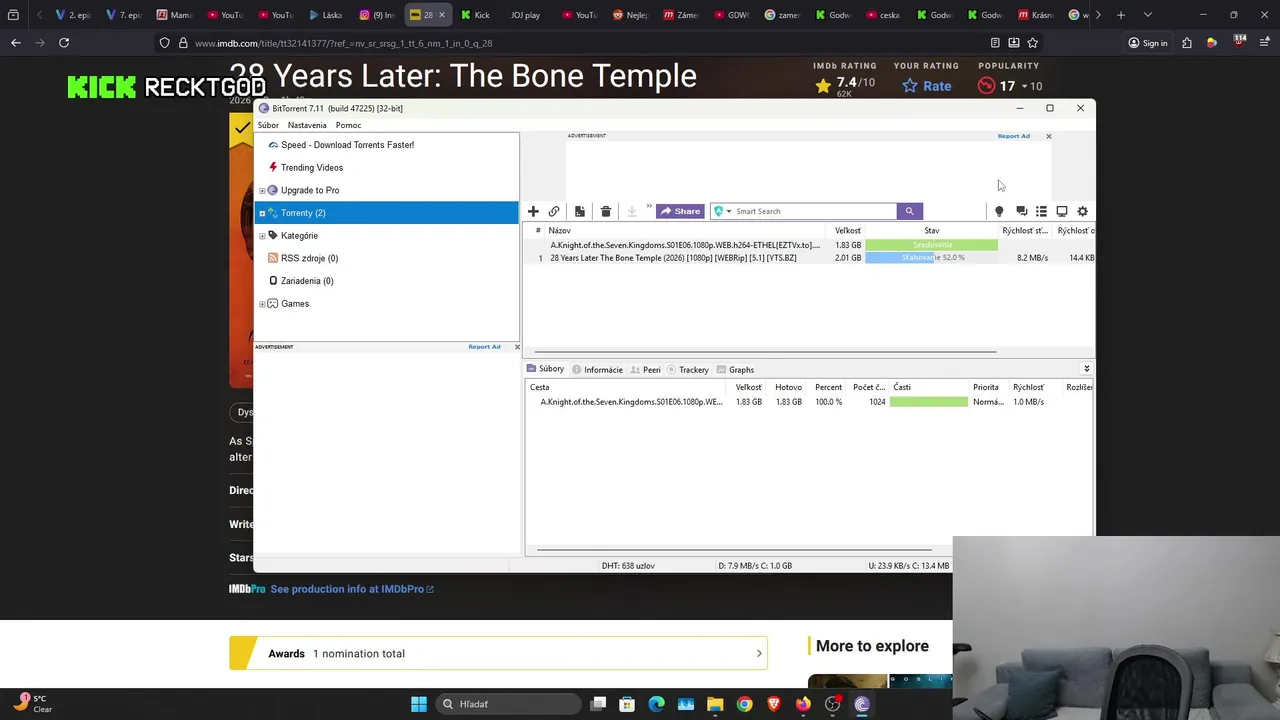Click DHT: 638 uzlov status entry
Image resolution: width=1280 pixels, height=720 pixels.
point(628,566)
